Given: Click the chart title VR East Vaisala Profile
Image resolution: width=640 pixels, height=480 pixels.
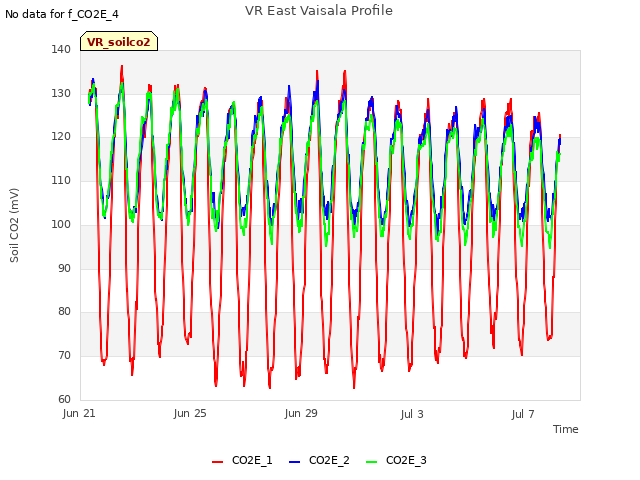Looking at the screenshot, I should coord(319,11).
